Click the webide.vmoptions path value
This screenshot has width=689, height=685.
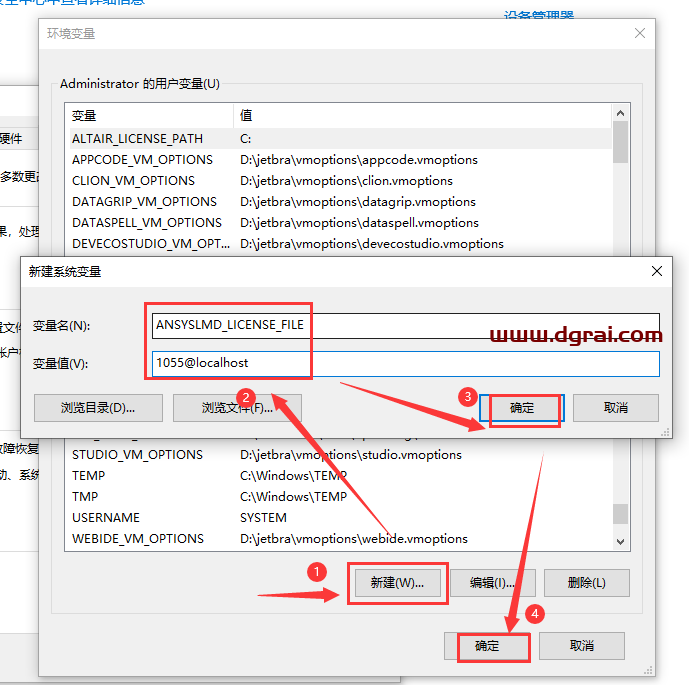tap(354, 539)
